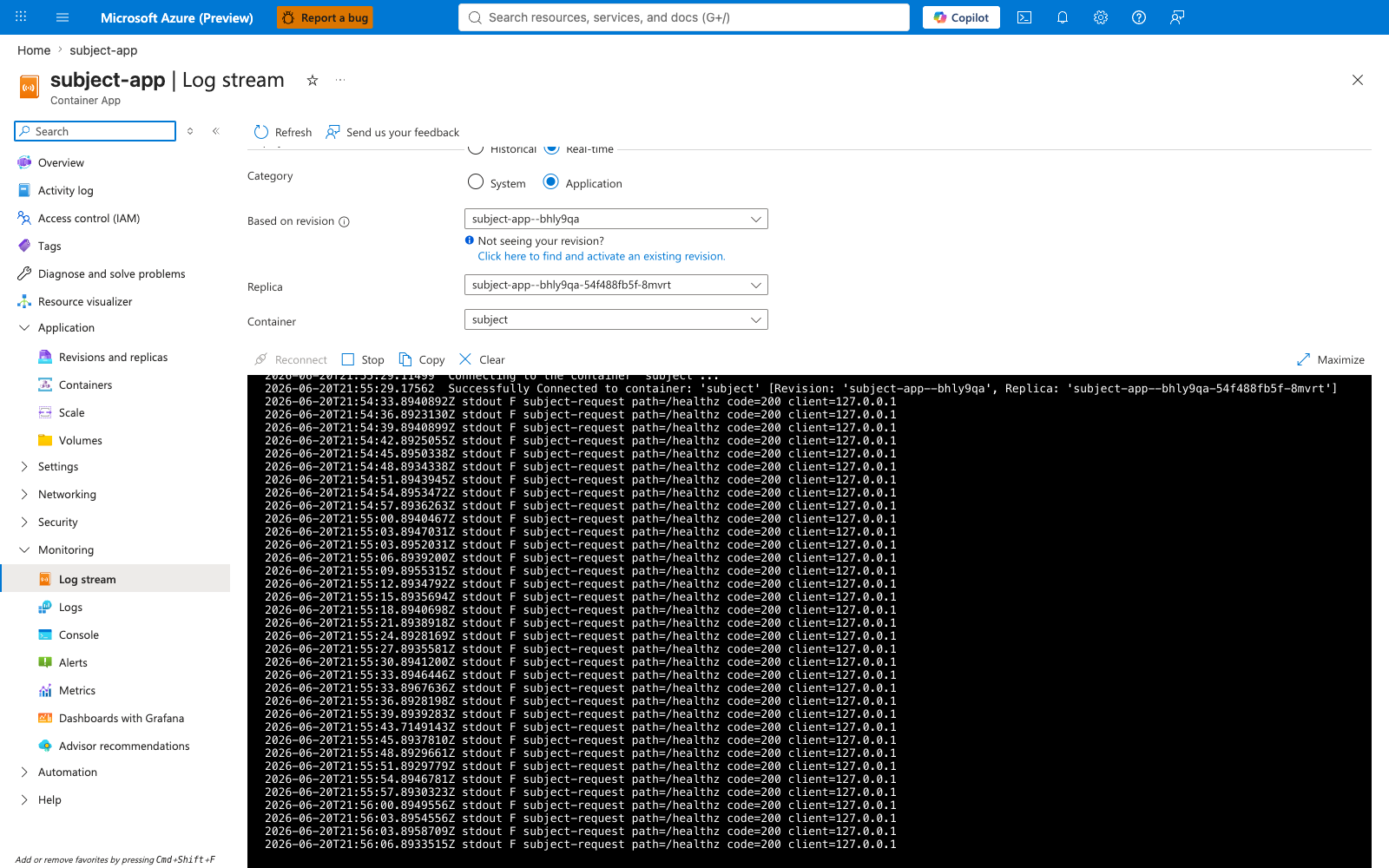Screen dimensions: 1389x868
Task: Copy the log output
Action: (422, 359)
